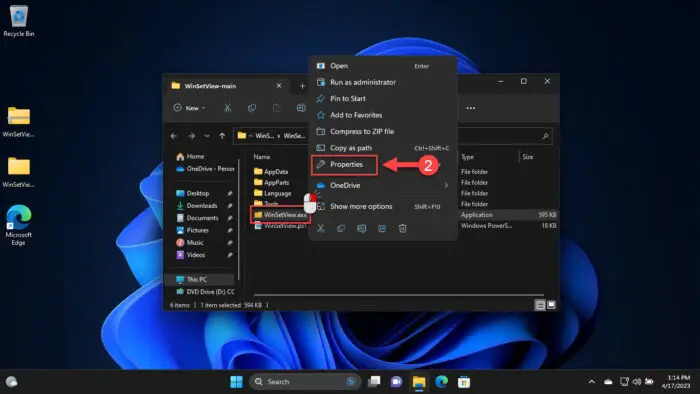Image resolution: width=700 pixels, height=394 pixels.
Task: Open OneDrive - Personal in navigation pane
Action: 205,169
